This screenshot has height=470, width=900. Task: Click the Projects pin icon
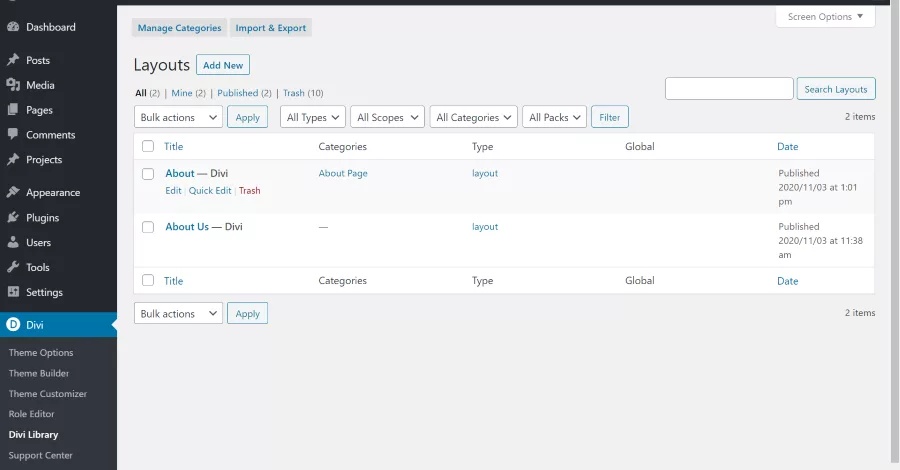coord(13,160)
